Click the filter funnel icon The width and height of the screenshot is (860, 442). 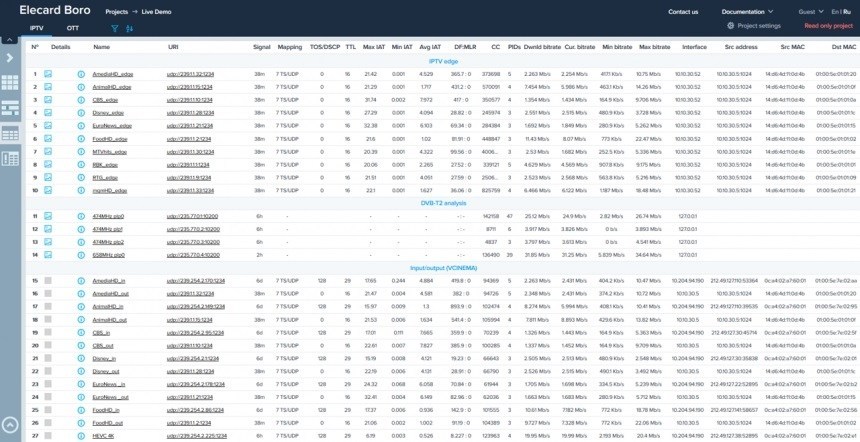tap(114, 29)
